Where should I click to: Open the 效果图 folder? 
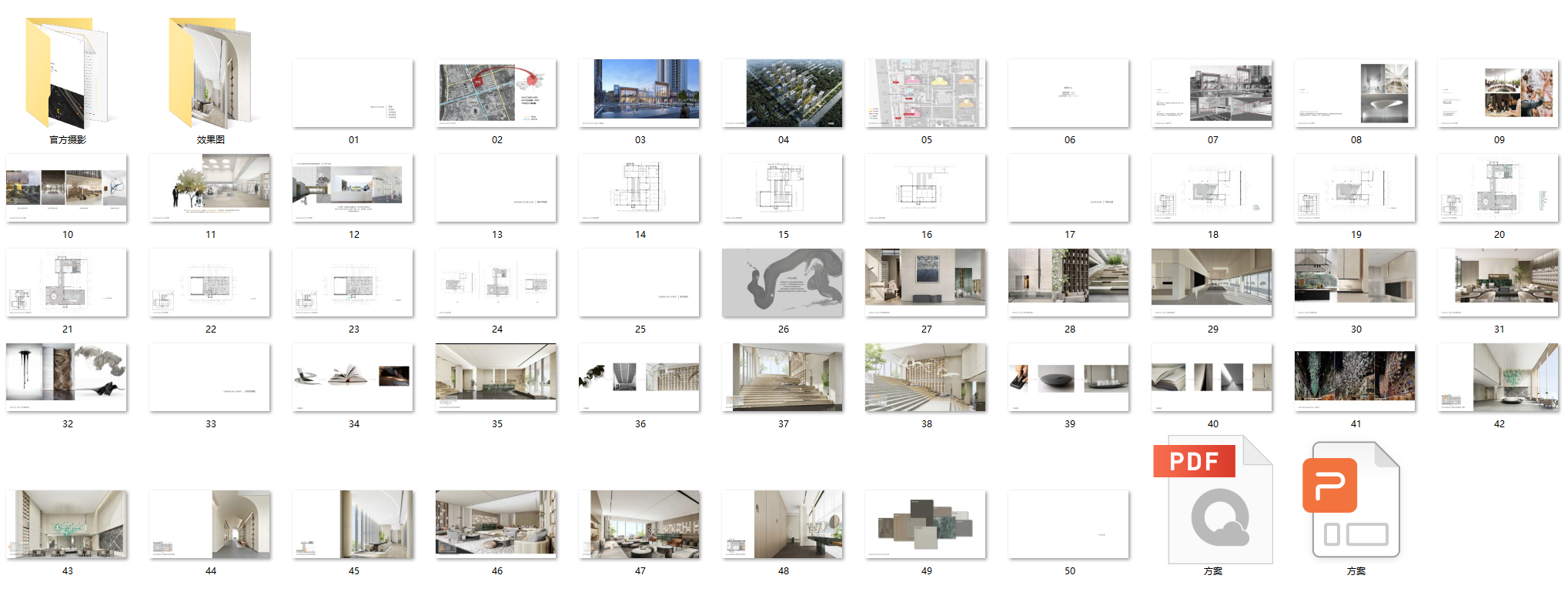(x=210, y=74)
